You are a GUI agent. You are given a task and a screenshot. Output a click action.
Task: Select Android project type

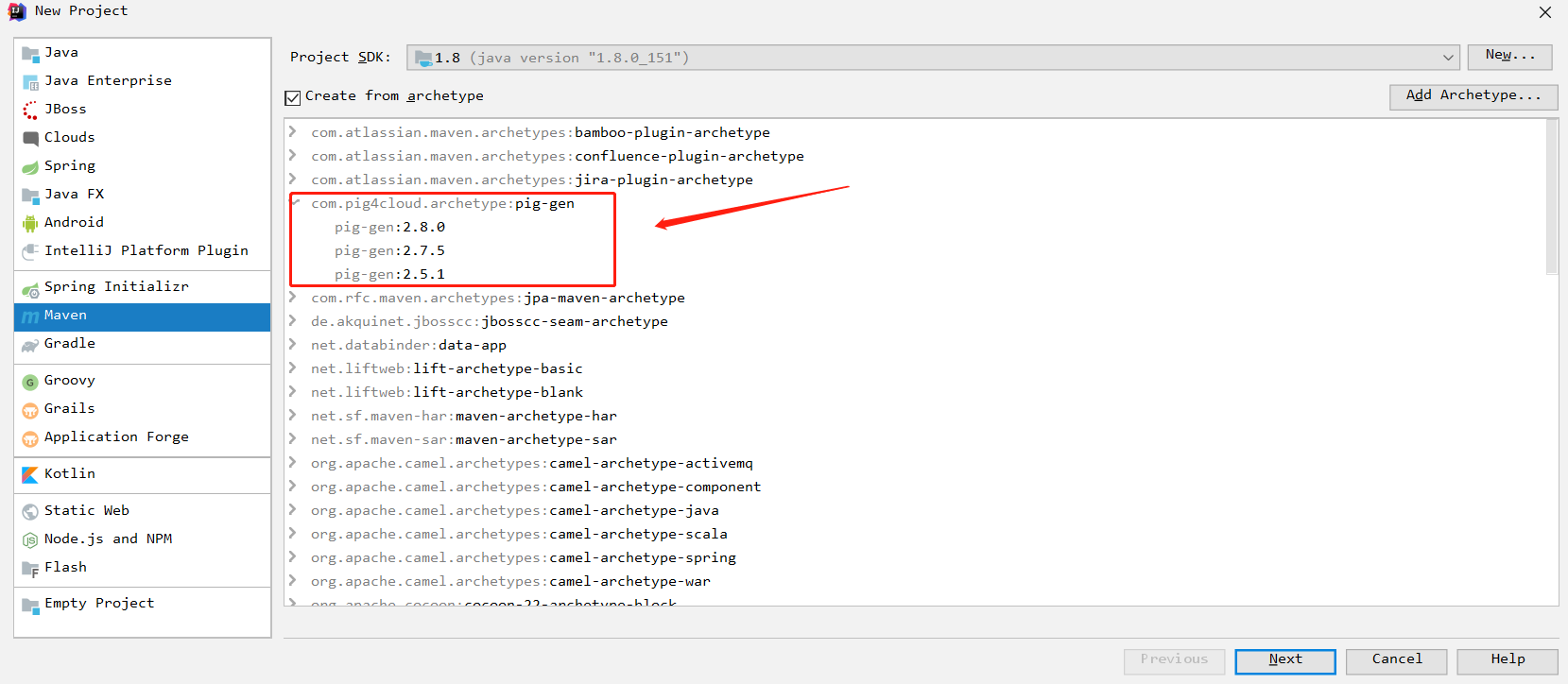tap(143, 223)
